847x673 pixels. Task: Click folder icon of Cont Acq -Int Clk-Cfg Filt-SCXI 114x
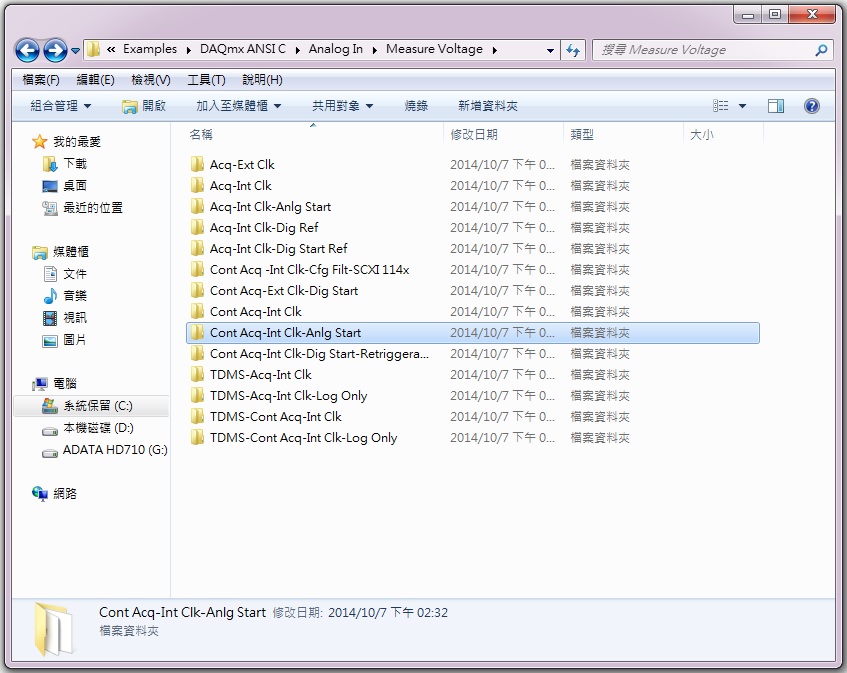point(198,270)
